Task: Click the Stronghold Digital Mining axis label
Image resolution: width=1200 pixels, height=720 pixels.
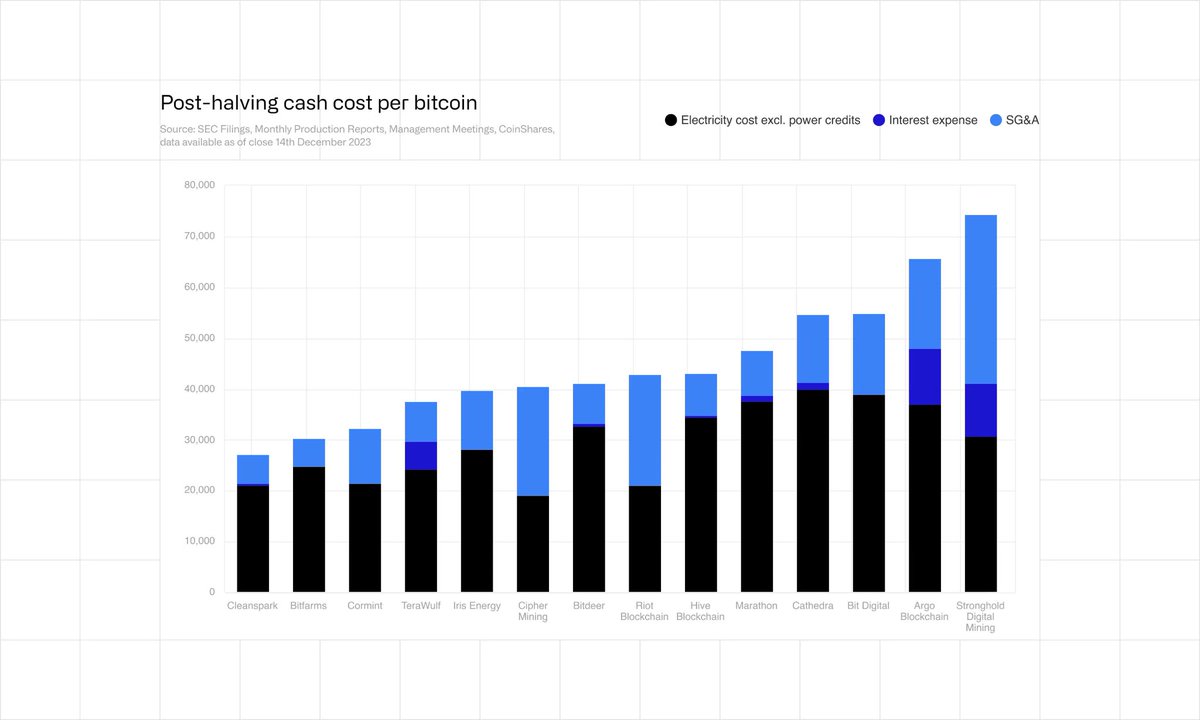Action: click(x=980, y=617)
